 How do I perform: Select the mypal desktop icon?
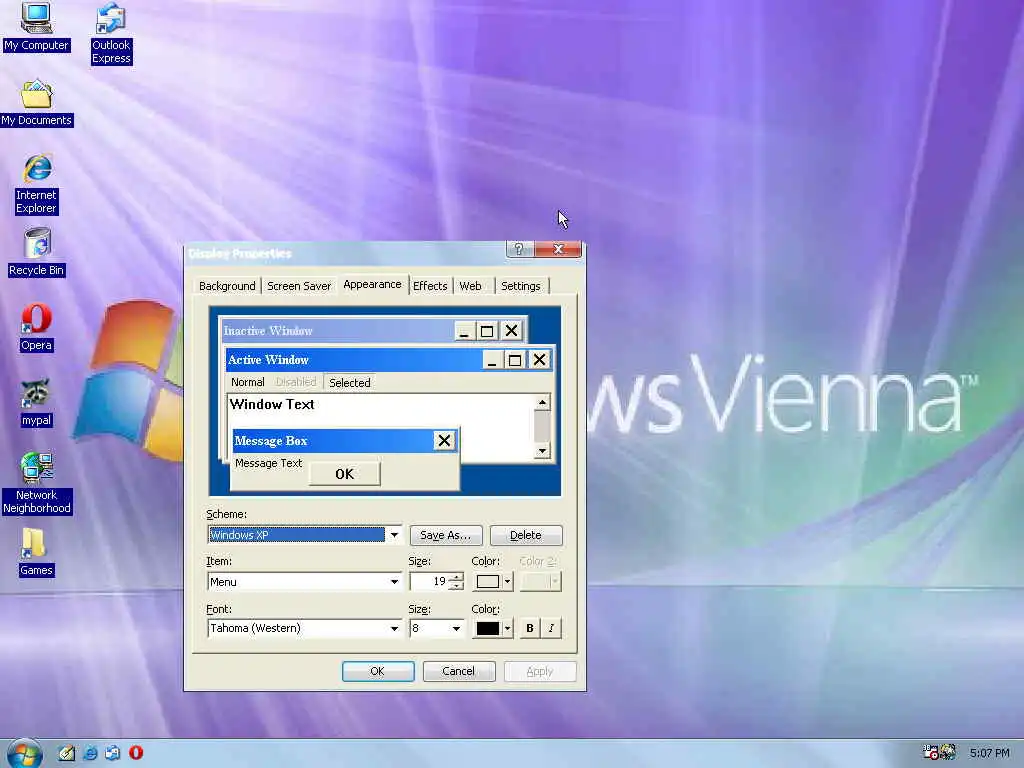[x=36, y=402]
